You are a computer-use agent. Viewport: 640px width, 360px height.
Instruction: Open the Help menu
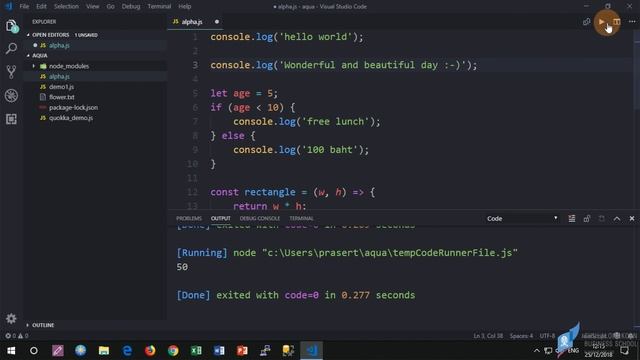click(x=184, y=7)
